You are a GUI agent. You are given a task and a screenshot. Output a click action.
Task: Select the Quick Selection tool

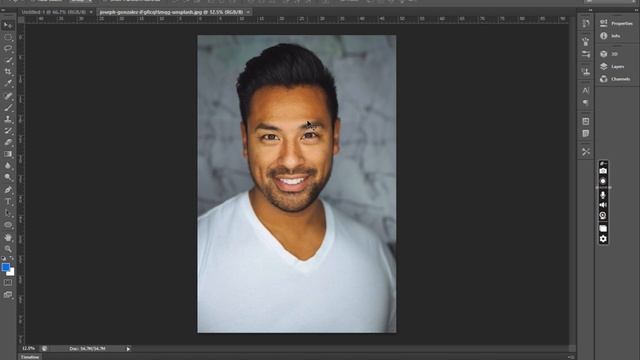(8, 60)
